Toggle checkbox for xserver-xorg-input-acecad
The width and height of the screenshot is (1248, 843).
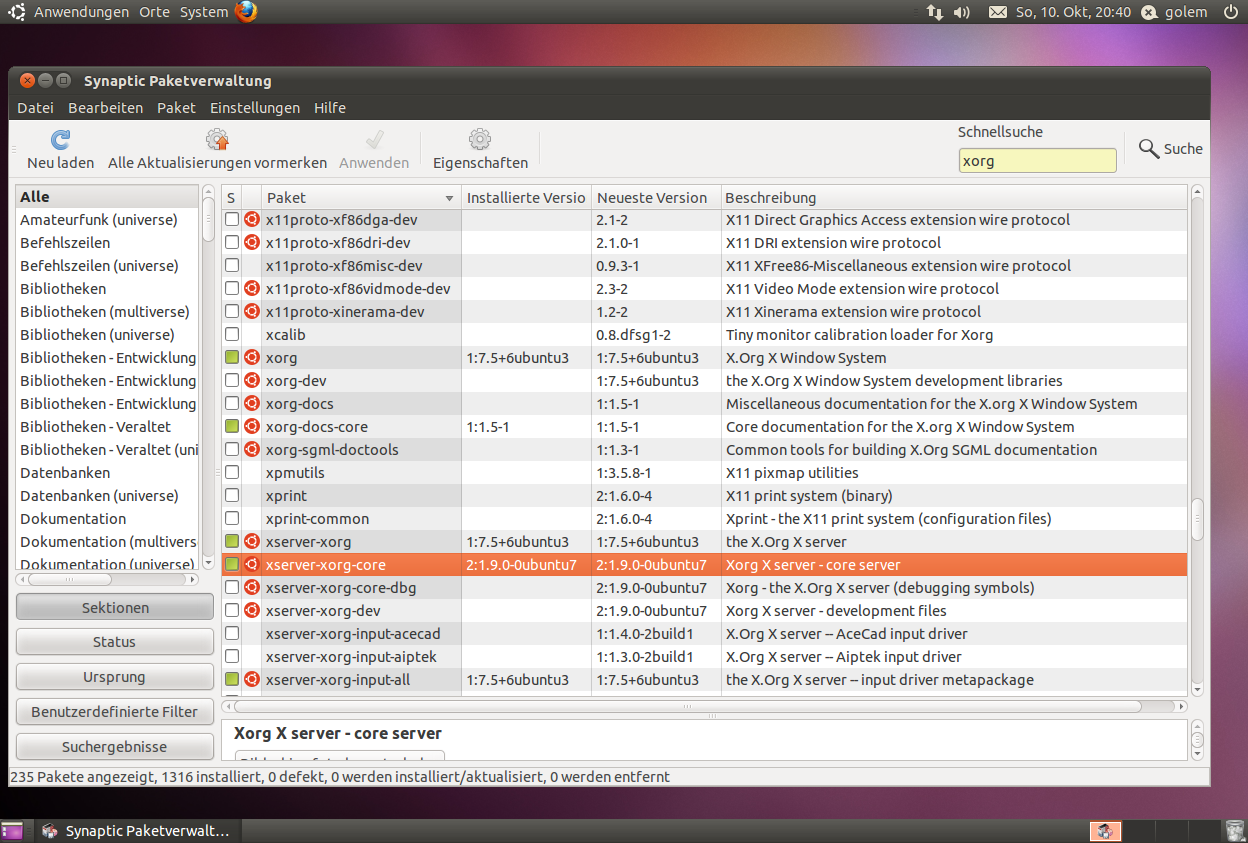[x=232, y=634]
